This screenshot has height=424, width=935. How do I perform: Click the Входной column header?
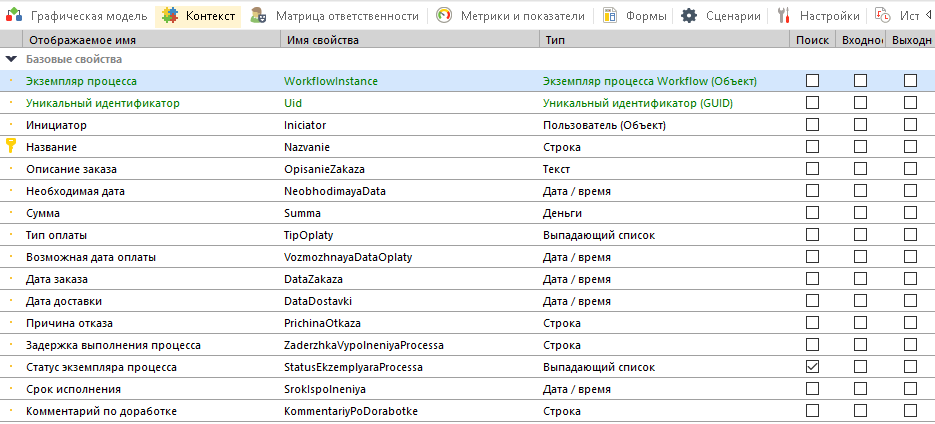click(861, 40)
